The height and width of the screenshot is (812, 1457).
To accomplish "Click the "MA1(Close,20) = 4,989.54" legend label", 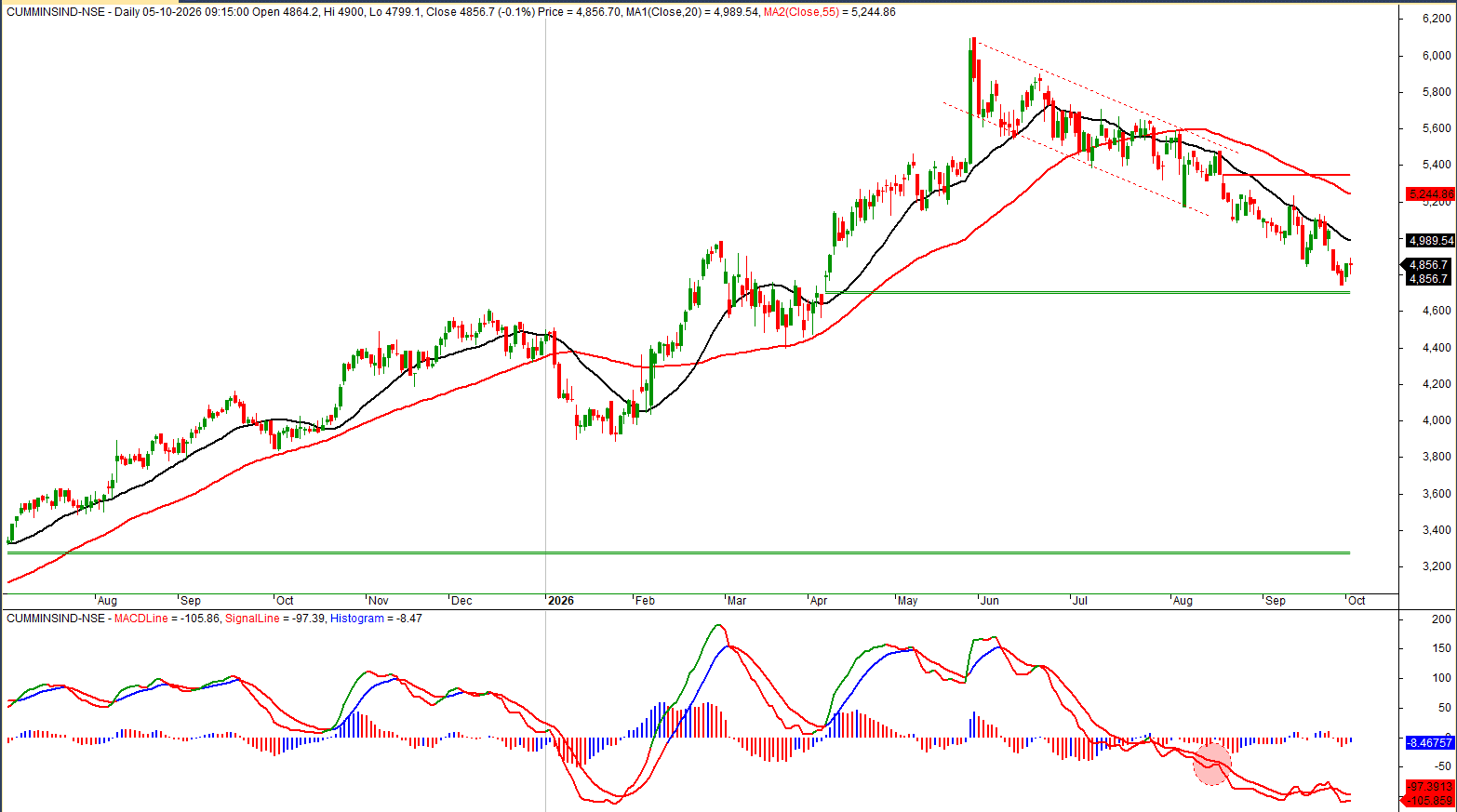I will [691, 12].
